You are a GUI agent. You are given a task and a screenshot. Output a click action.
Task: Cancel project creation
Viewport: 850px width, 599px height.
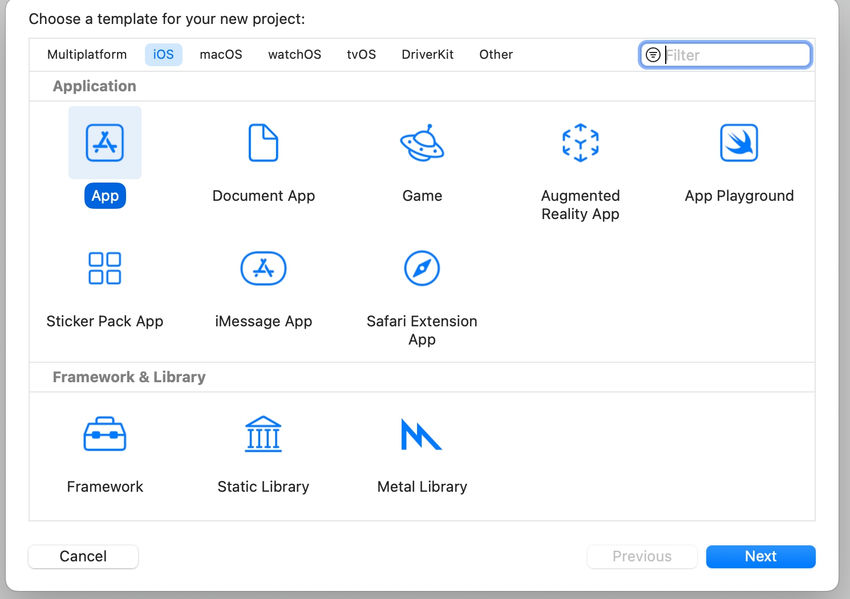(x=83, y=556)
